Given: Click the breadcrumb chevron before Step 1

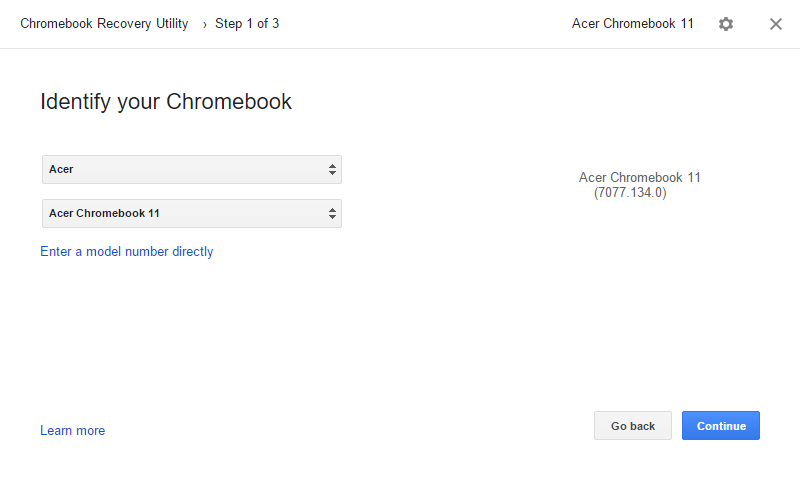Looking at the screenshot, I should pos(205,24).
